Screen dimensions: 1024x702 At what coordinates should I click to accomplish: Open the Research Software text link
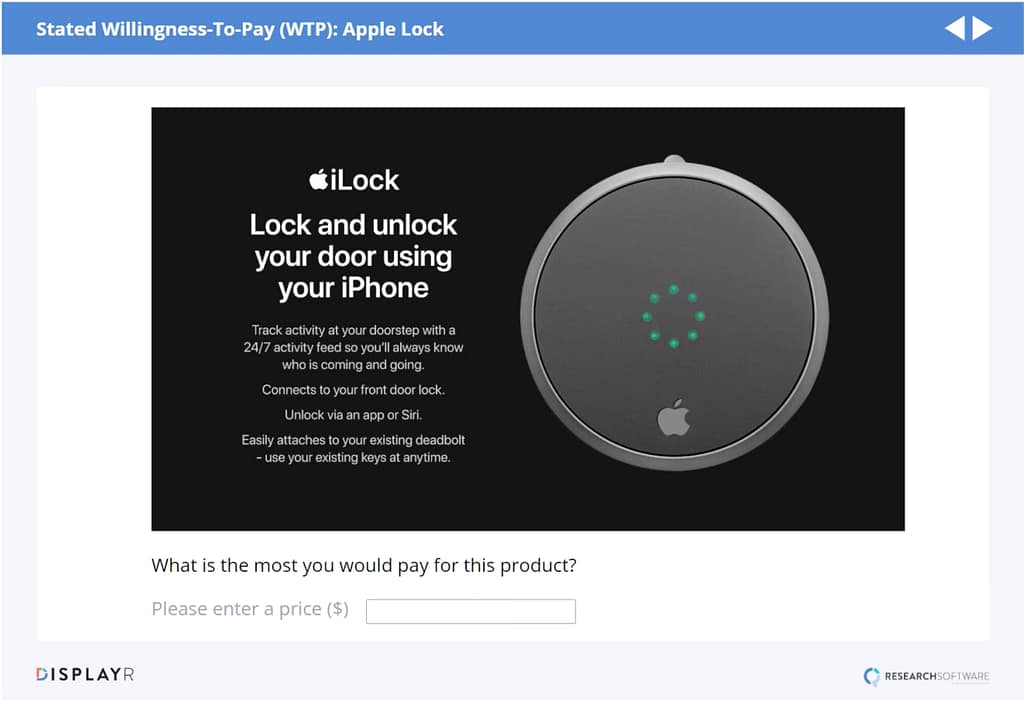point(936,677)
